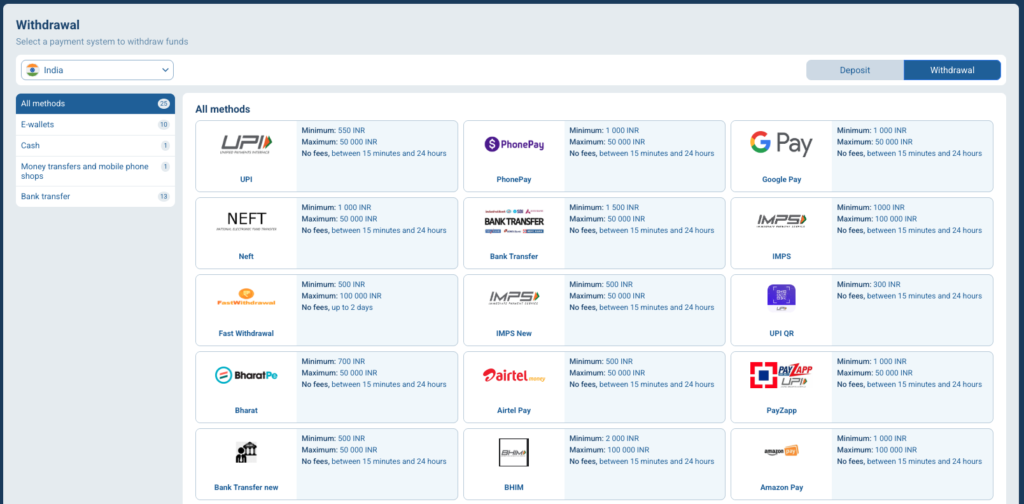Click the Google Pay logo

point(781,144)
